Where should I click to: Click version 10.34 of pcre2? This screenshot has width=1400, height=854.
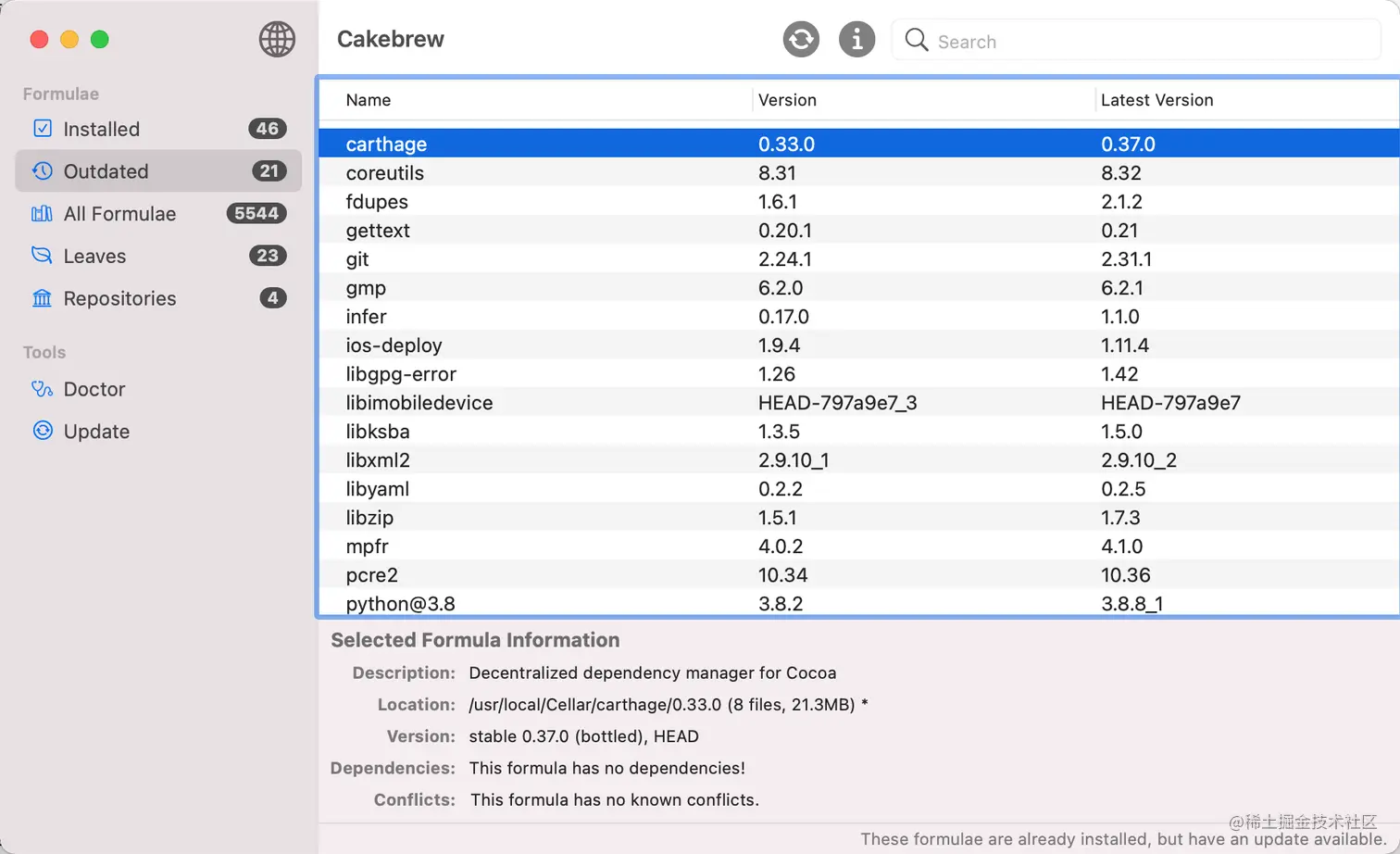[782, 574]
